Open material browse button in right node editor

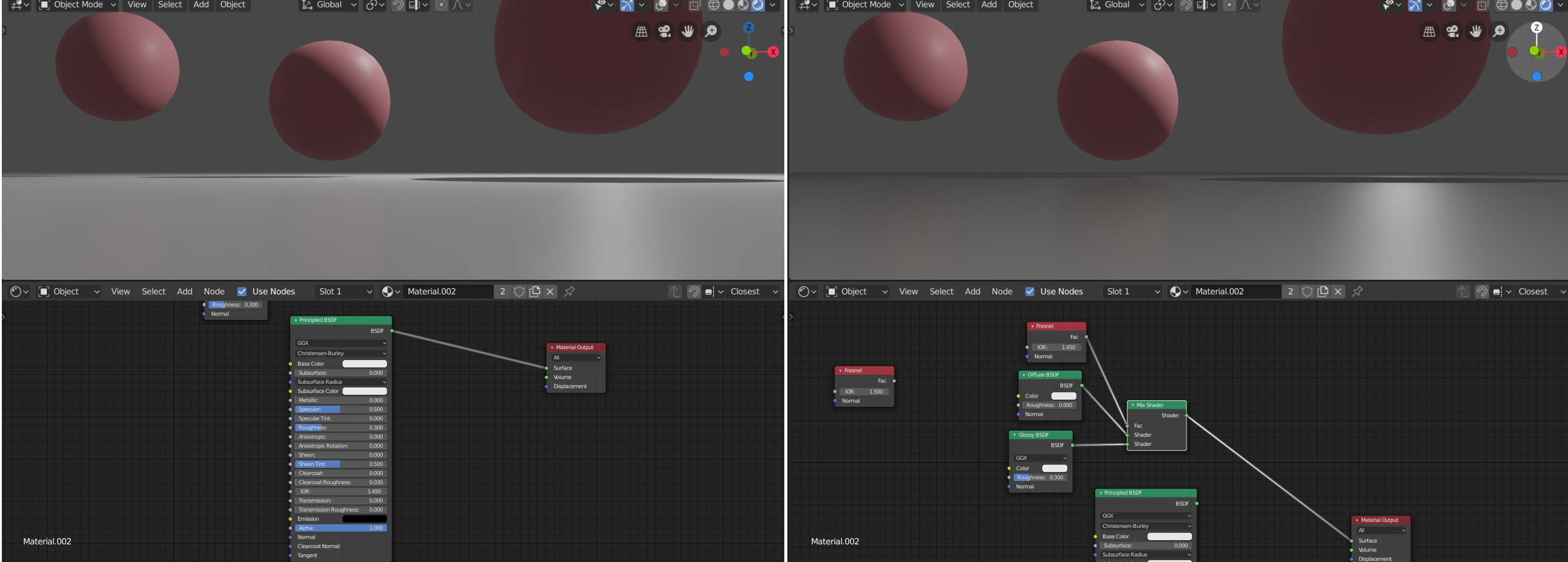pos(1179,291)
